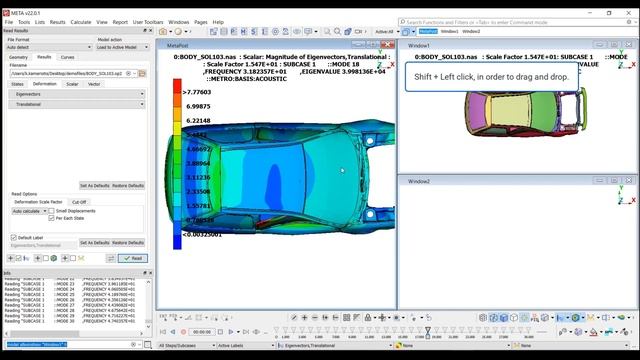Open the Windows menu

pos(179,22)
